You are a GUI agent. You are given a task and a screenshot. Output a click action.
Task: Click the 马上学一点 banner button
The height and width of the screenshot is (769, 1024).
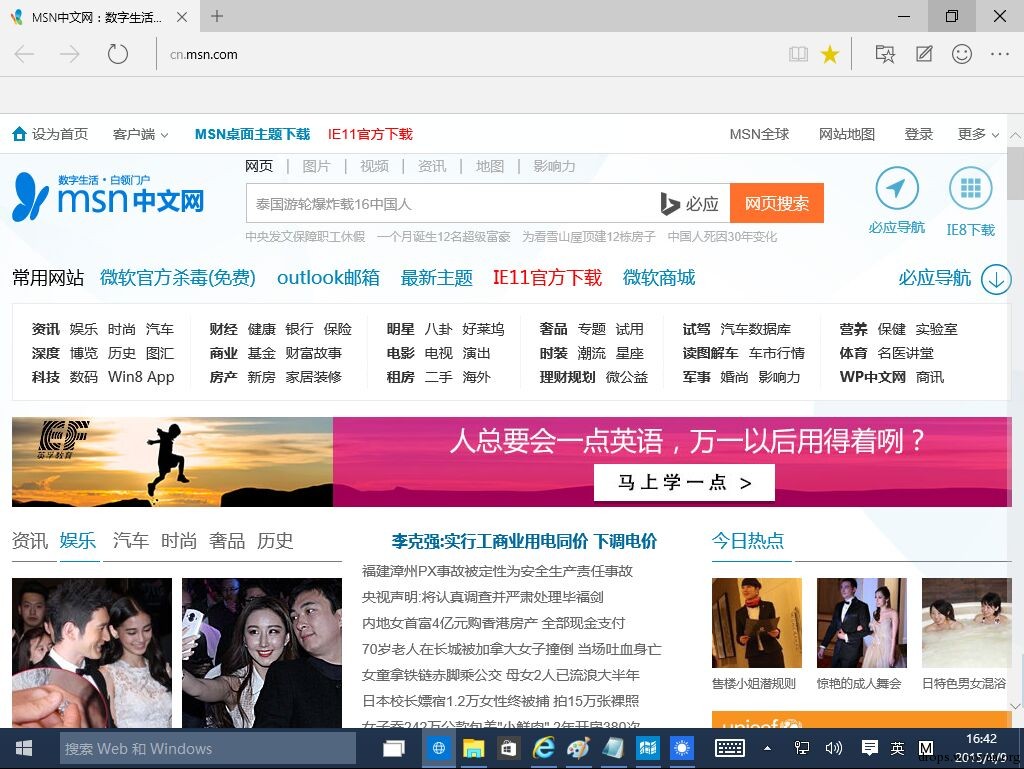684,482
